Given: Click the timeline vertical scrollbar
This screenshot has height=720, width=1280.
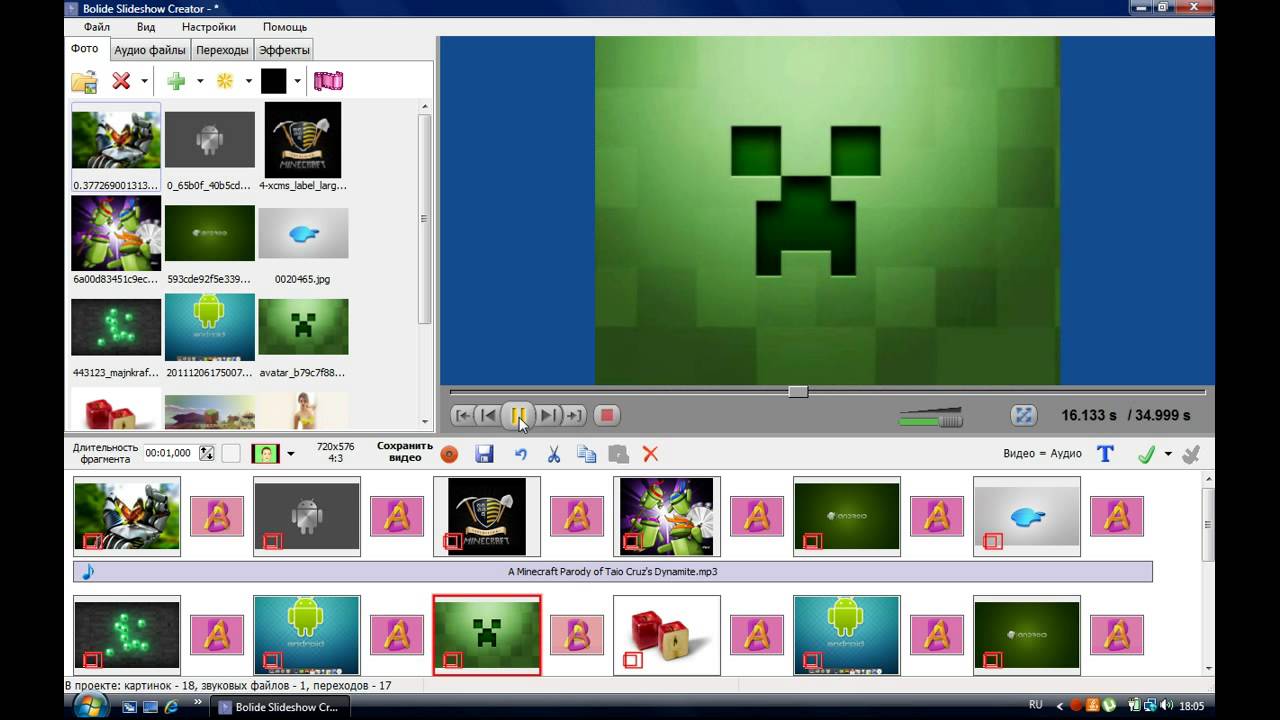Looking at the screenshot, I should (x=1209, y=526).
